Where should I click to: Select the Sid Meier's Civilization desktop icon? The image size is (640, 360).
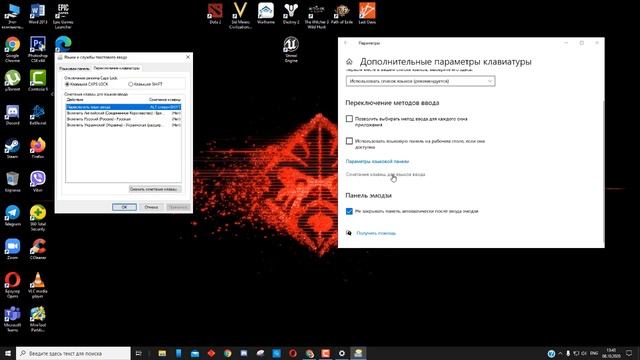(x=240, y=16)
